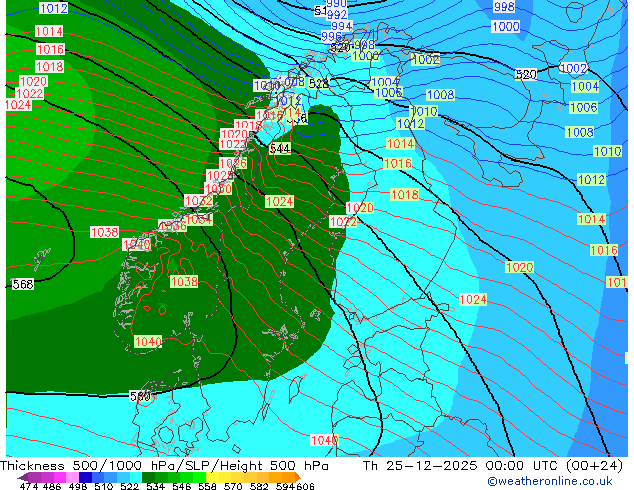Click the blue '994' isobar label
Viewport: 634px width, 490px height.
342,26
